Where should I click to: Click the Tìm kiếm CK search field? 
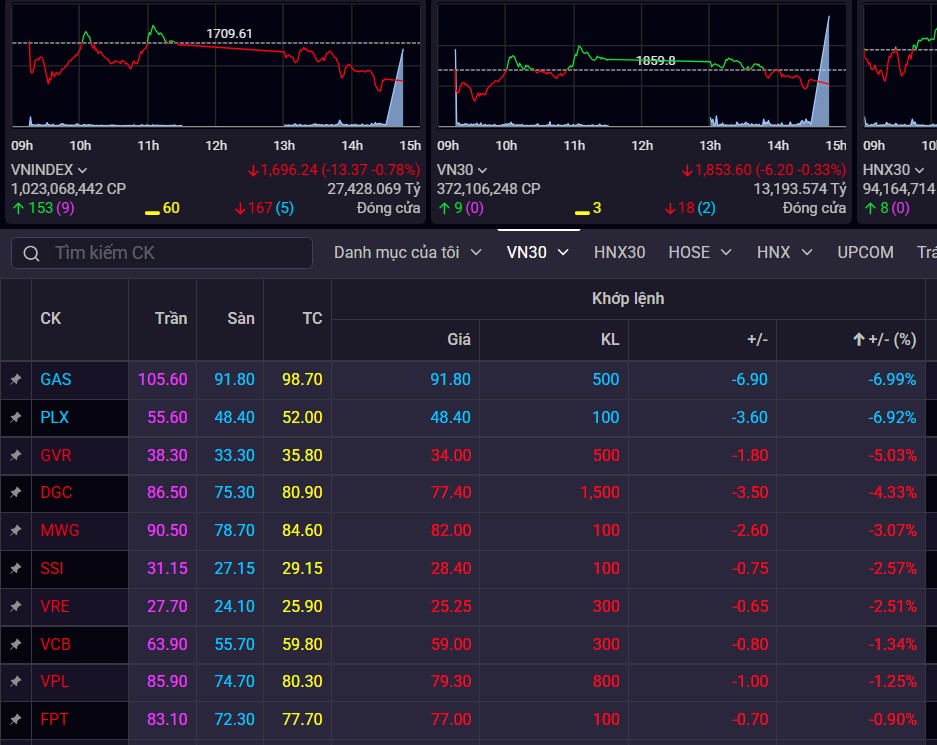click(175, 253)
